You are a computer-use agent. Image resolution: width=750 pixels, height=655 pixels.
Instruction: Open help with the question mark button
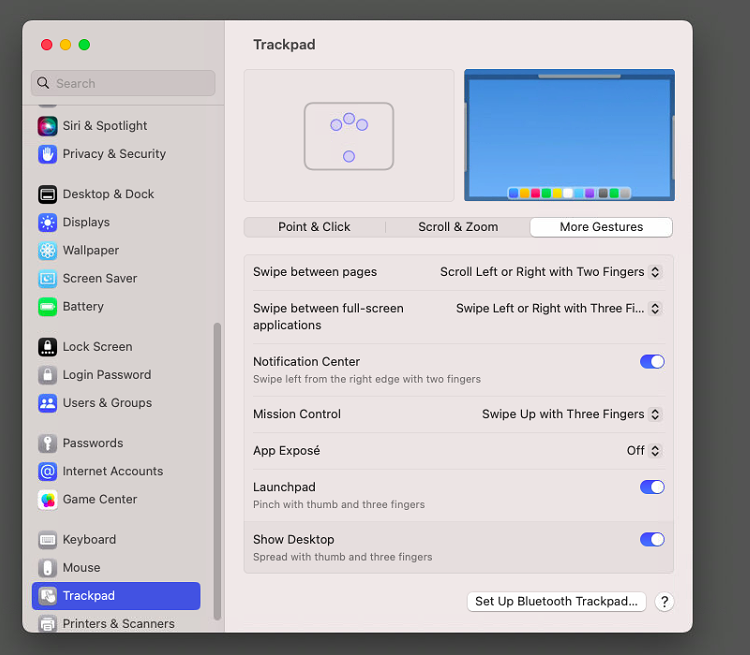(664, 601)
